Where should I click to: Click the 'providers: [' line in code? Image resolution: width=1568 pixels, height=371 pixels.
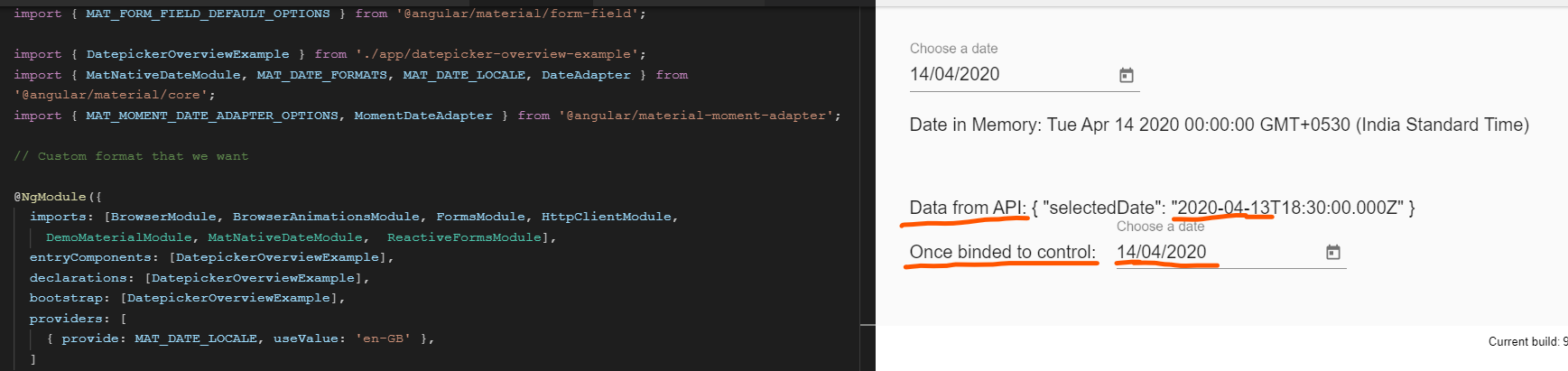coord(78,319)
